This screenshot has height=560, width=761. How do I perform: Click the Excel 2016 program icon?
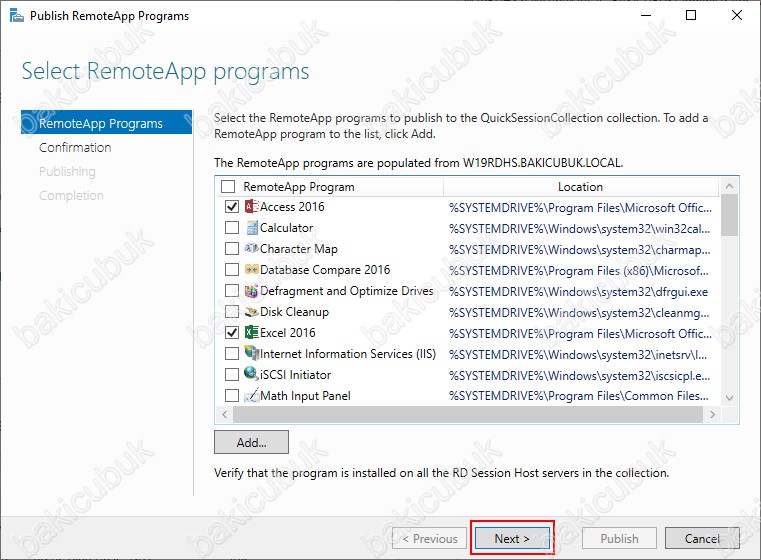click(251, 332)
